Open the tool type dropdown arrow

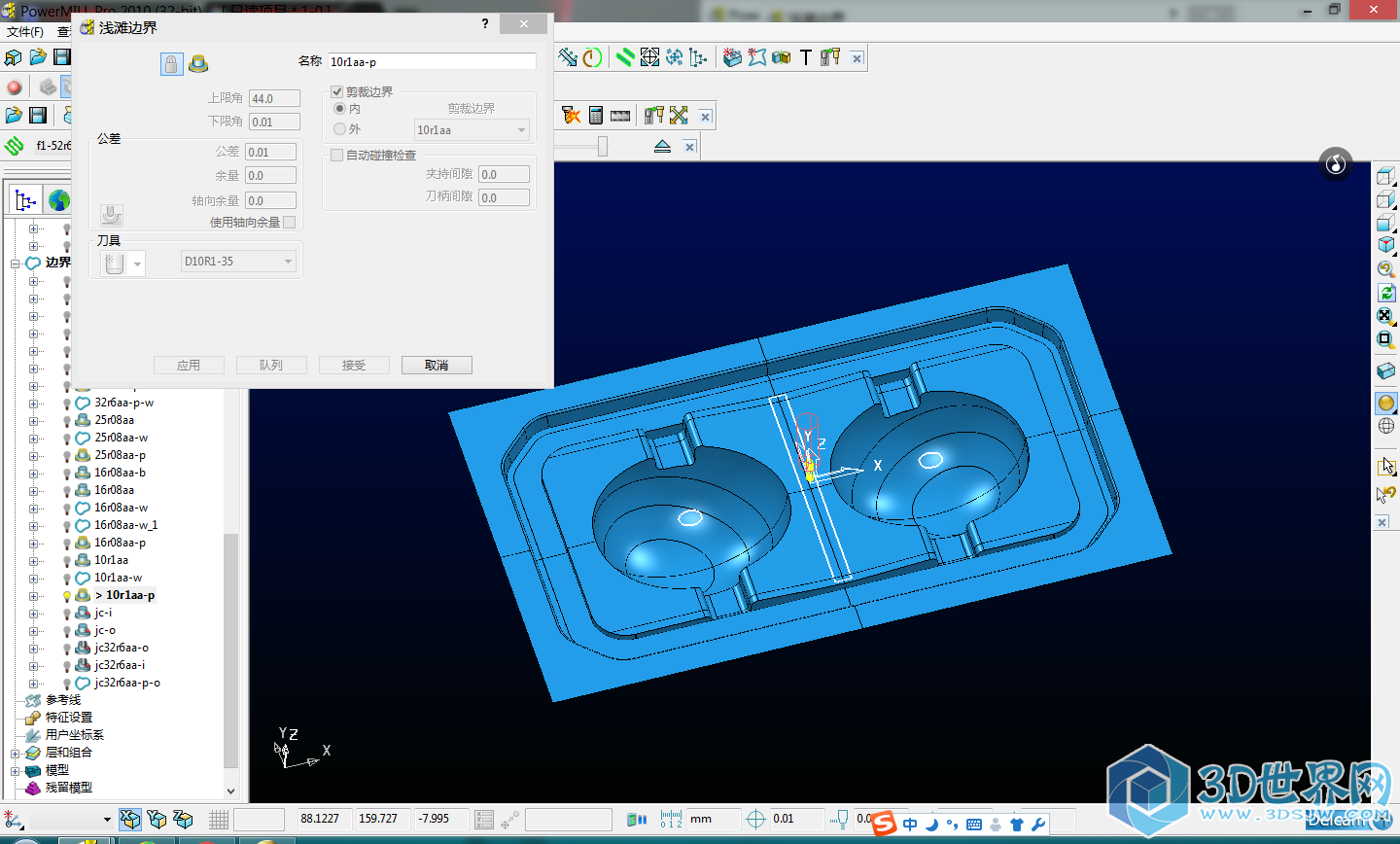(138, 264)
